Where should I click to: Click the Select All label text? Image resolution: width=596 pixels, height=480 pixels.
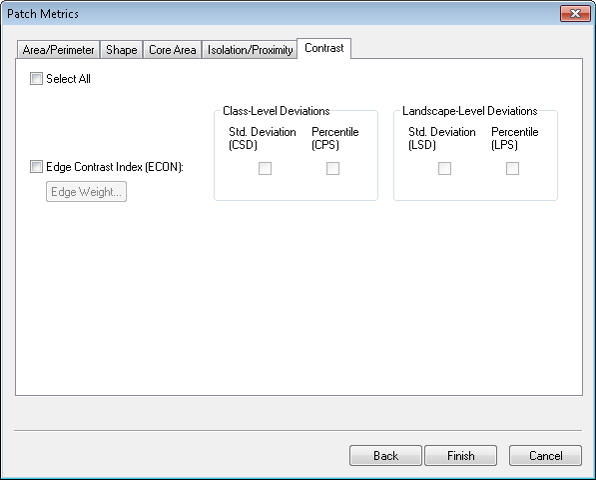68,79
